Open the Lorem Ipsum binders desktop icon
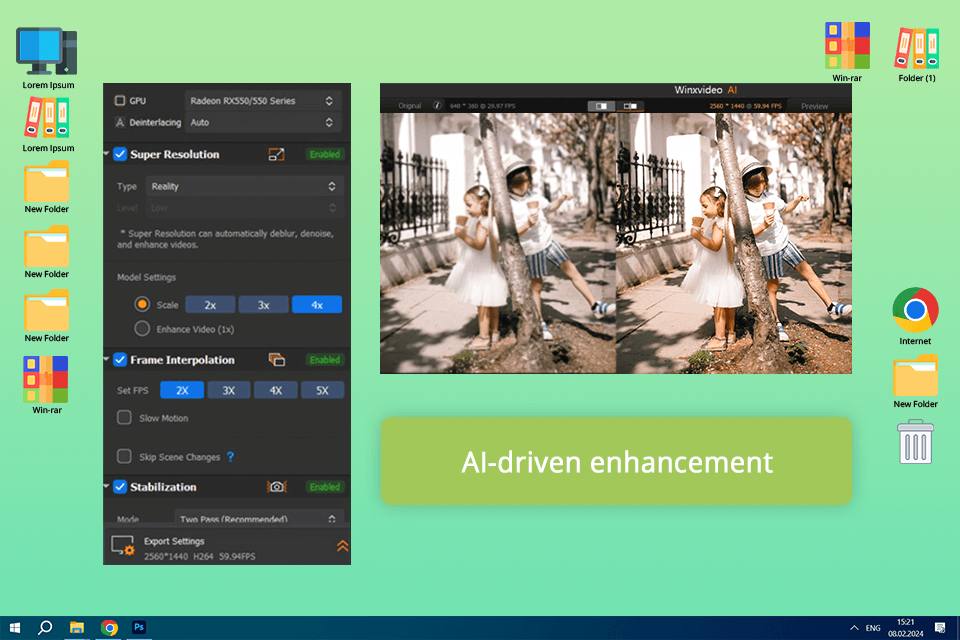The width and height of the screenshot is (960, 640). click(47, 118)
